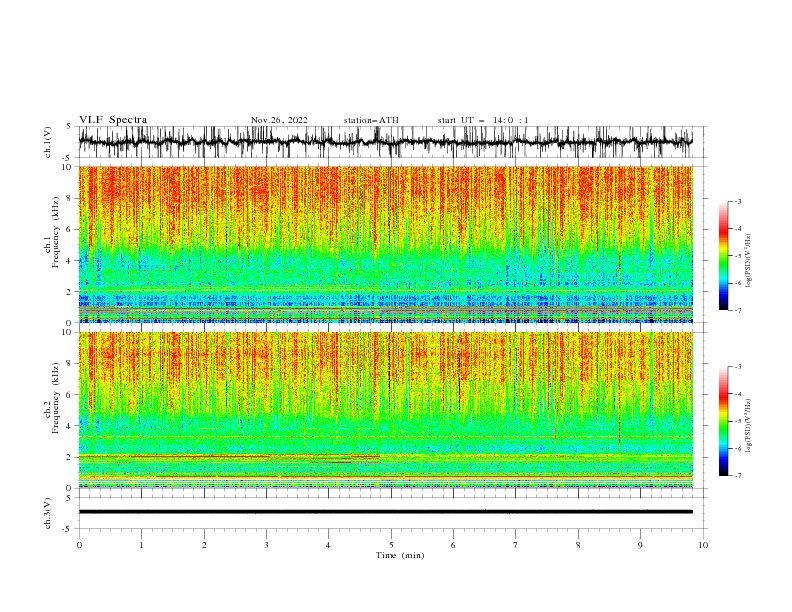This screenshot has height=612, width=792.
Task: Click the '-7' label on lower colorbar
Action: [738, 475]
